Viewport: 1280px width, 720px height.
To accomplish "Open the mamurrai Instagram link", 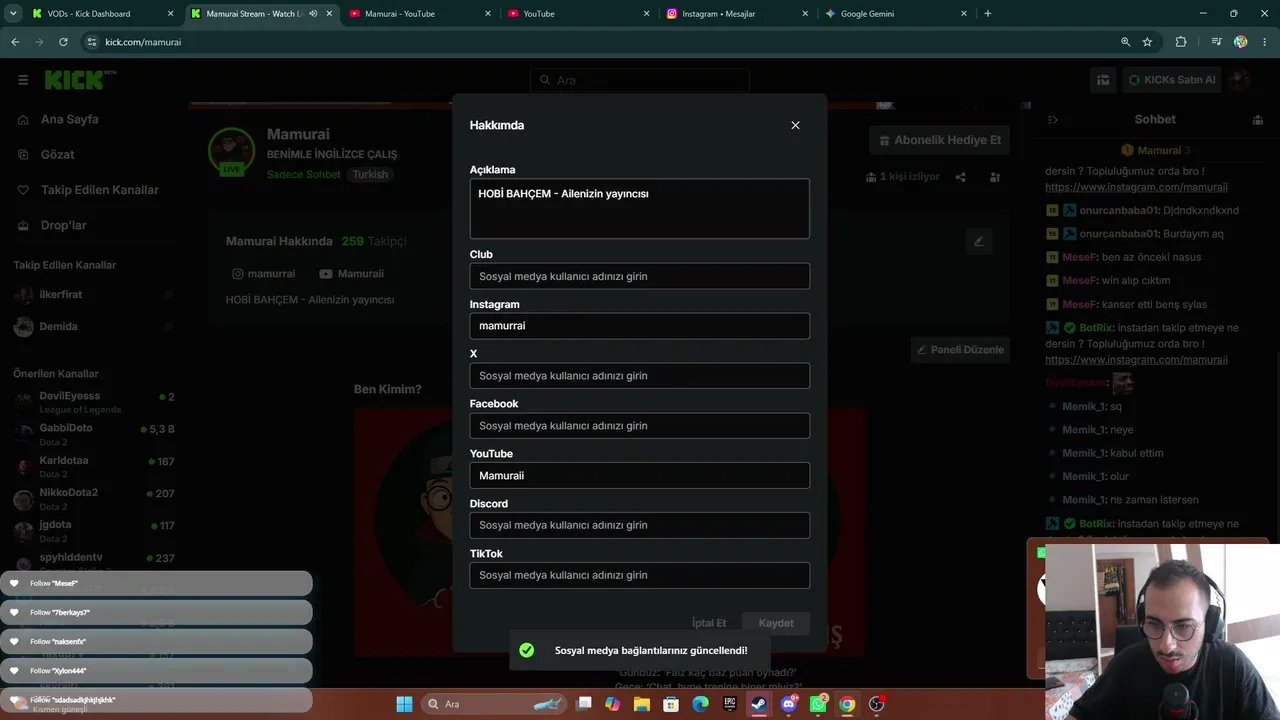I will 264,274.
